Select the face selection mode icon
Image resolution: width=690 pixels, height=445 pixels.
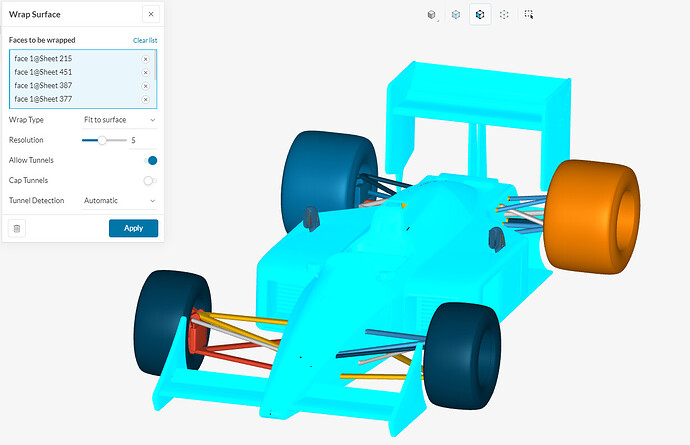(x=480, y=15)
